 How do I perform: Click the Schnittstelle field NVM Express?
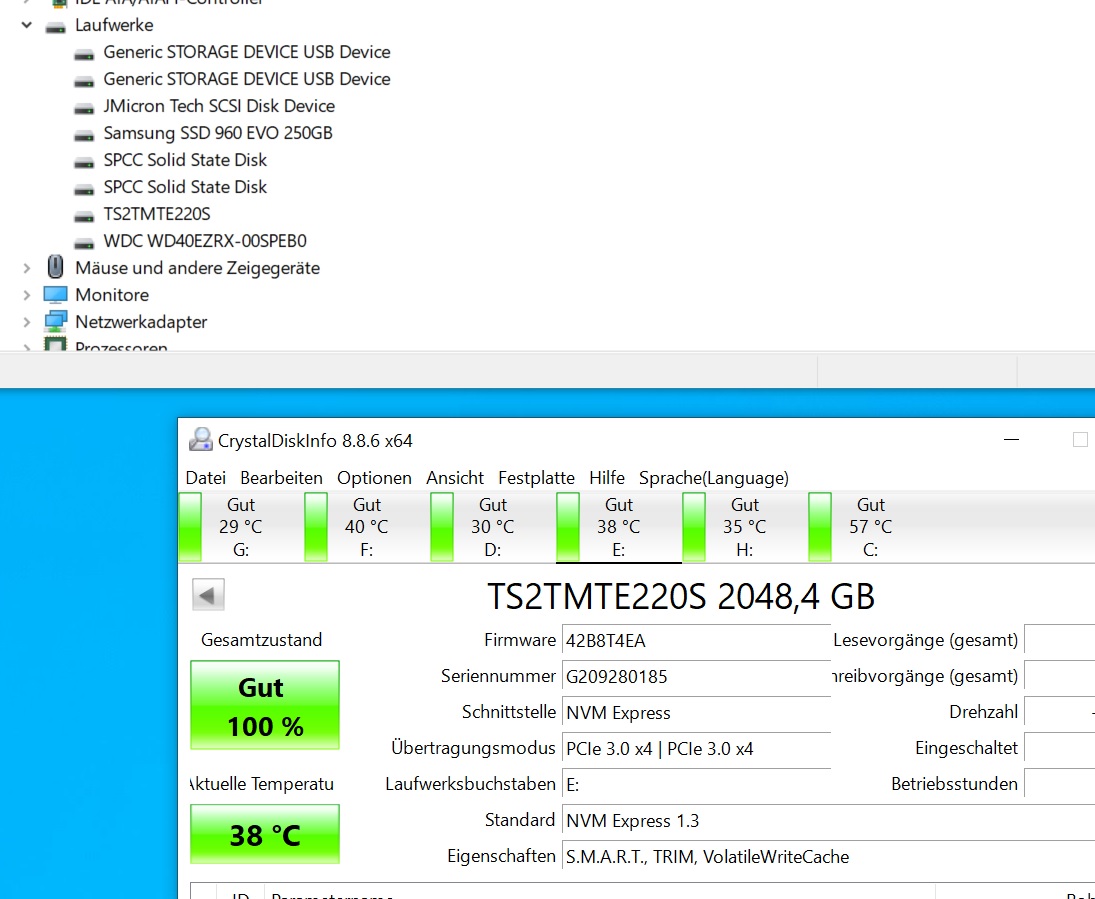click(696, 712)
